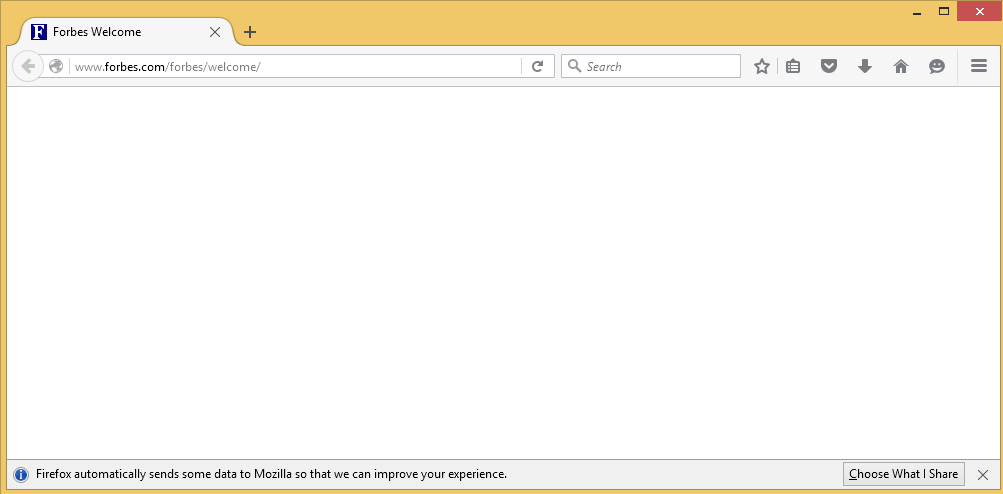This screenshot has height=494, width=1003.
Task: Show your bookmarks list
Action: (793, 66)
